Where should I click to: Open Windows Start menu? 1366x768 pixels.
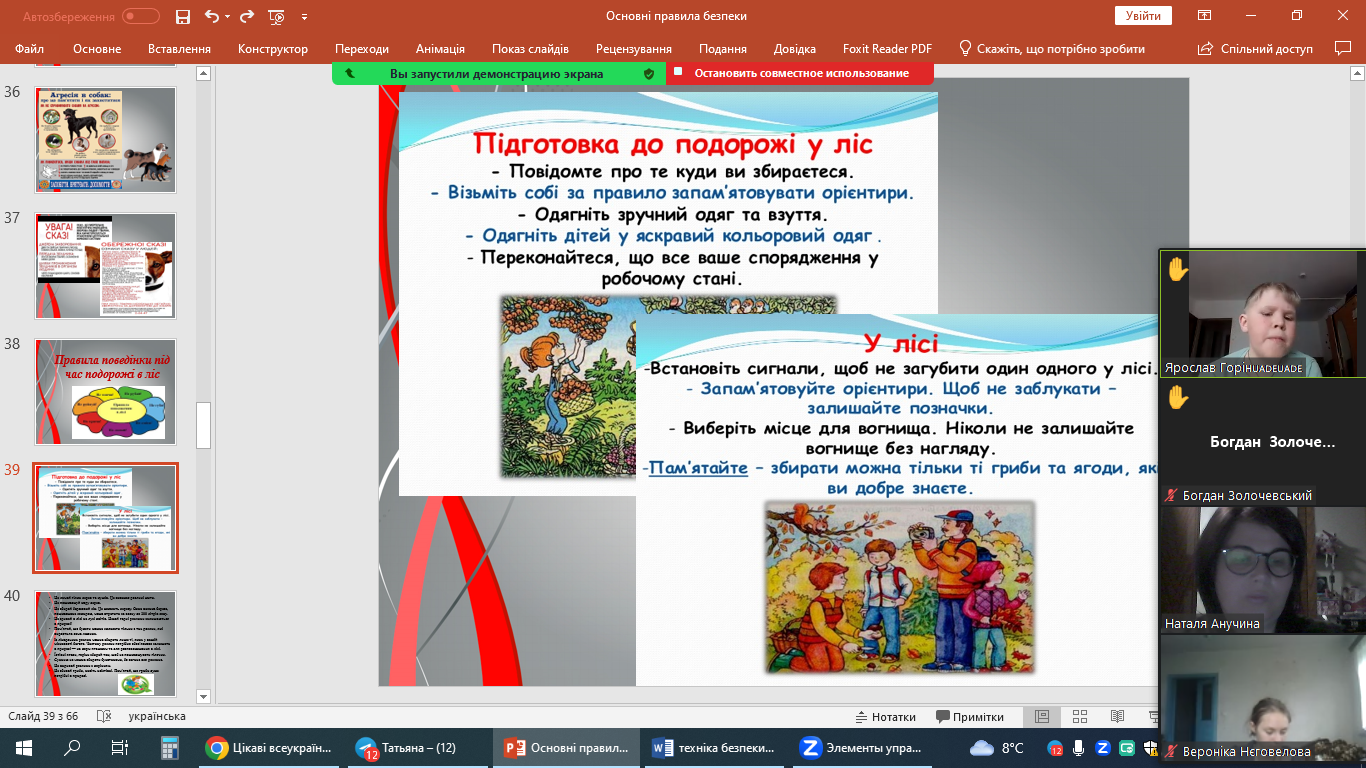(24, 747)
